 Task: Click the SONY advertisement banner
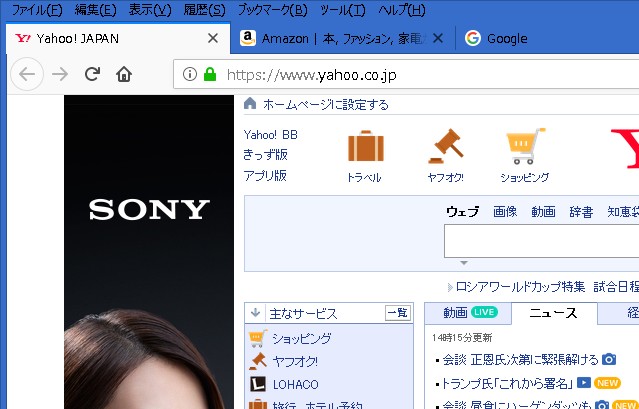(x=149, y=252)
